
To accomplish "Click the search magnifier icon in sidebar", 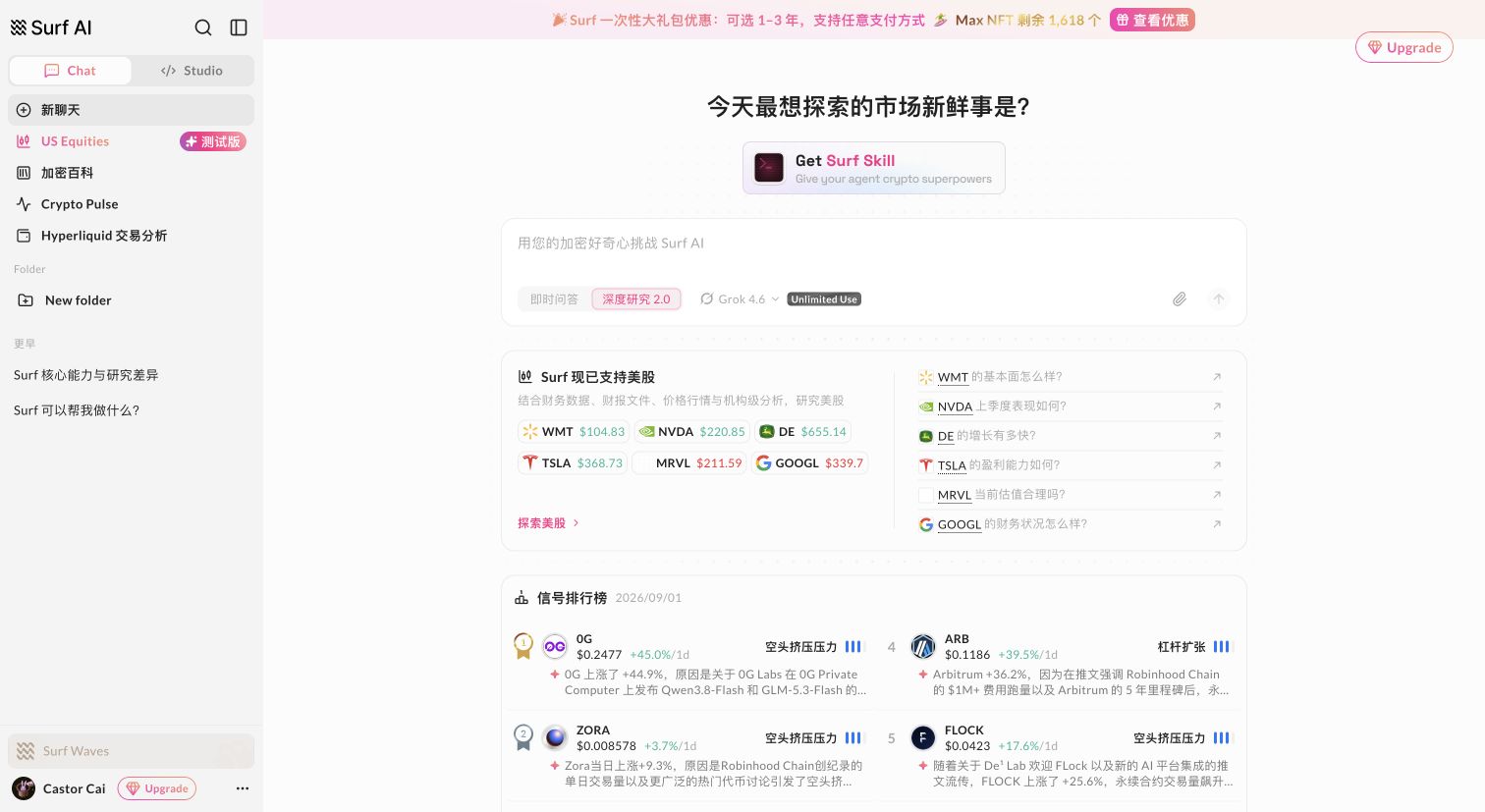I will [x=203, y=27].
